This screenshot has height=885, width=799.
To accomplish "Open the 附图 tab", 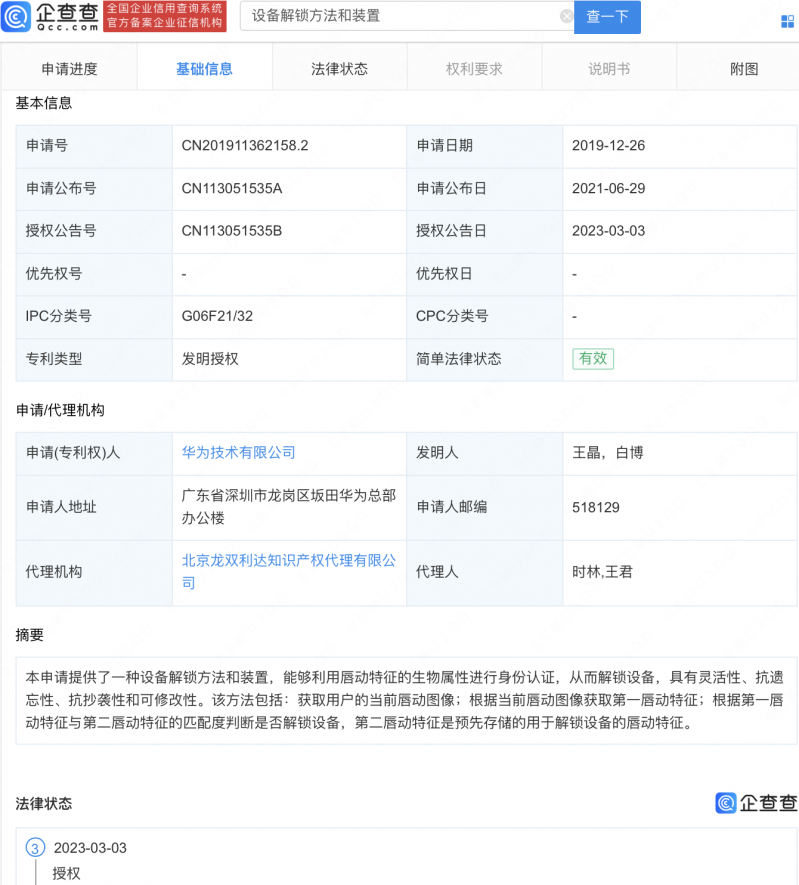I will (x=744, y=69).
